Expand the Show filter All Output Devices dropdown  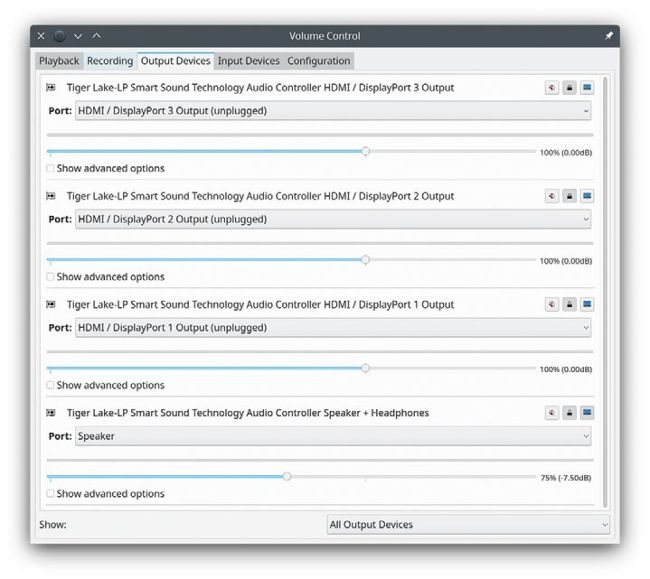467,524
